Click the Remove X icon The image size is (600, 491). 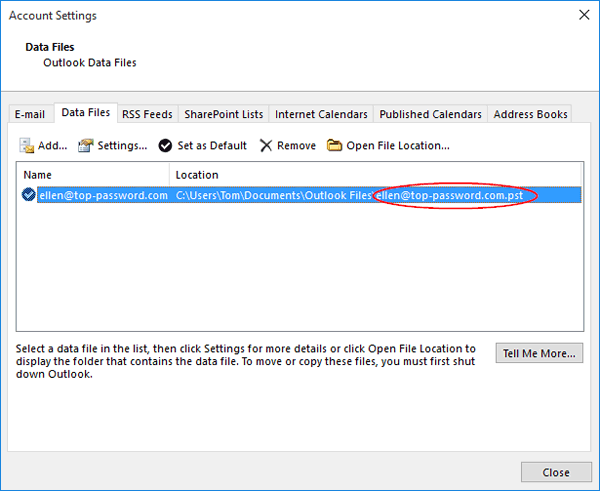pos(266,146)
